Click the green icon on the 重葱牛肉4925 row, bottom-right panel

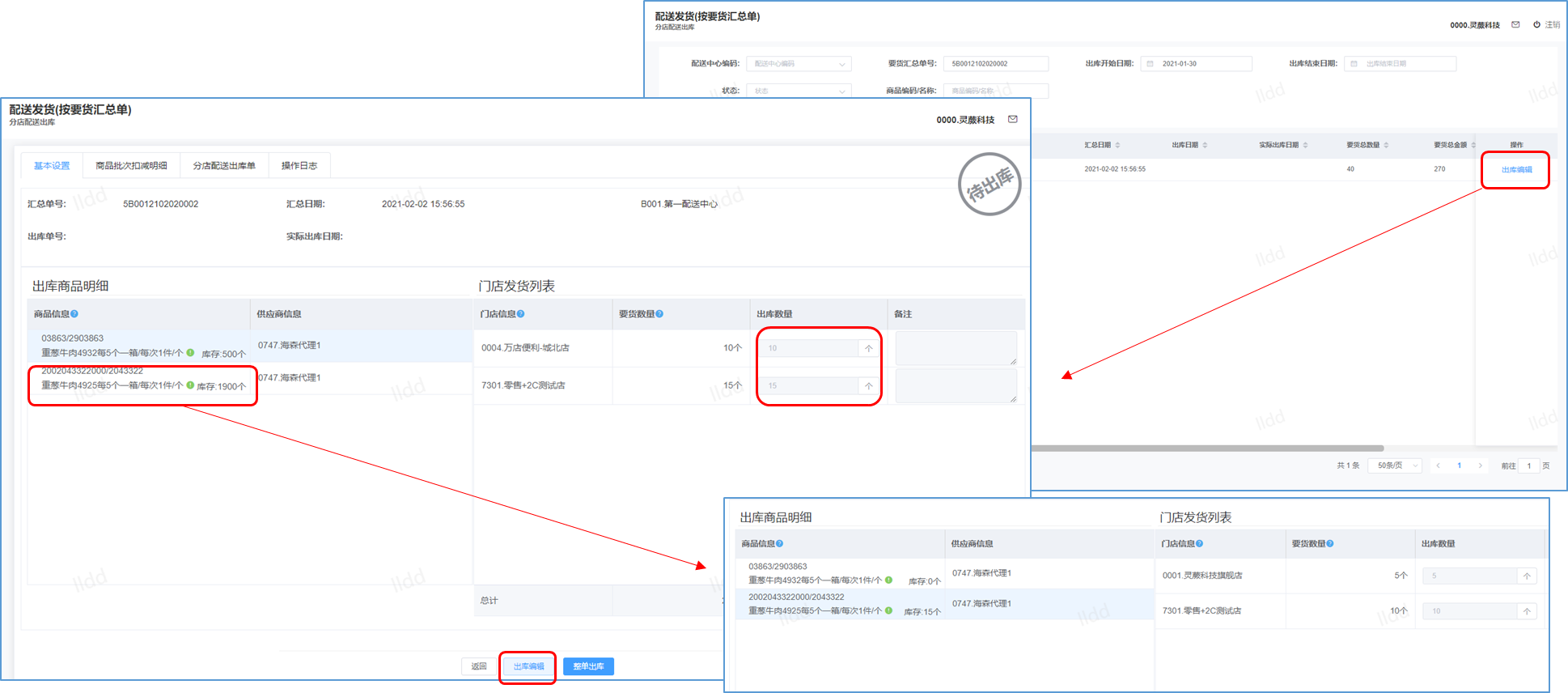(888, 611)
